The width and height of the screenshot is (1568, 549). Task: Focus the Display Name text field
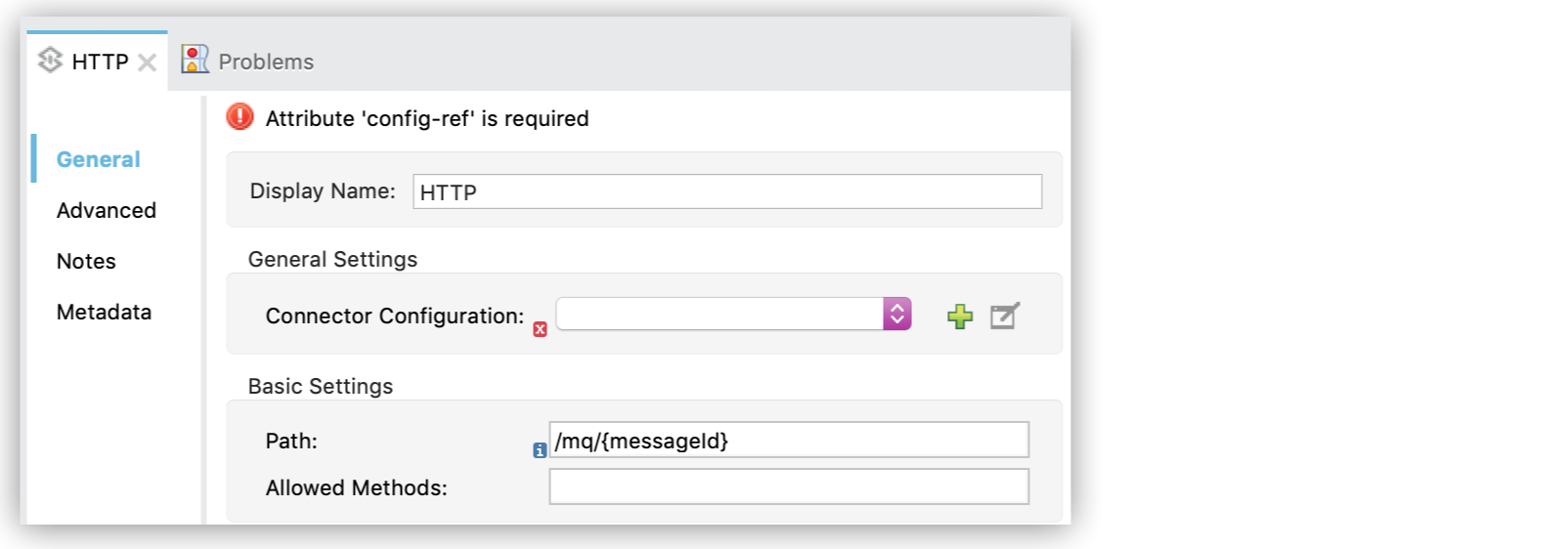pos(726,191)
